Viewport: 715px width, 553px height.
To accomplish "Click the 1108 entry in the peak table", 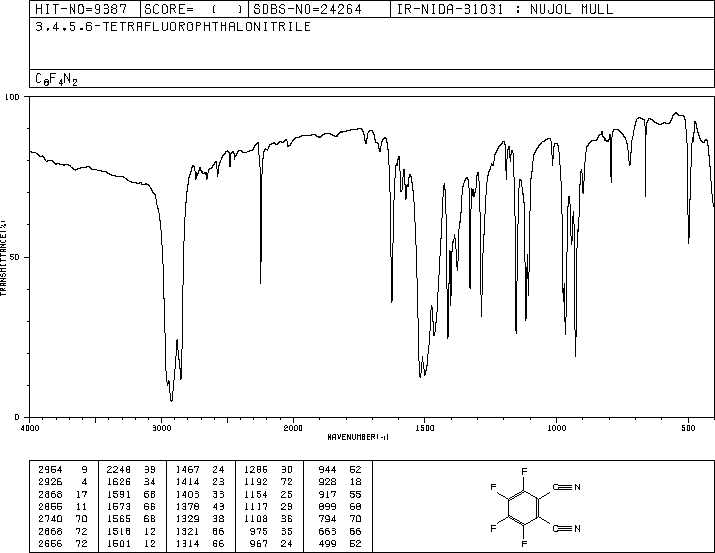I will click(x=256, y=519).
